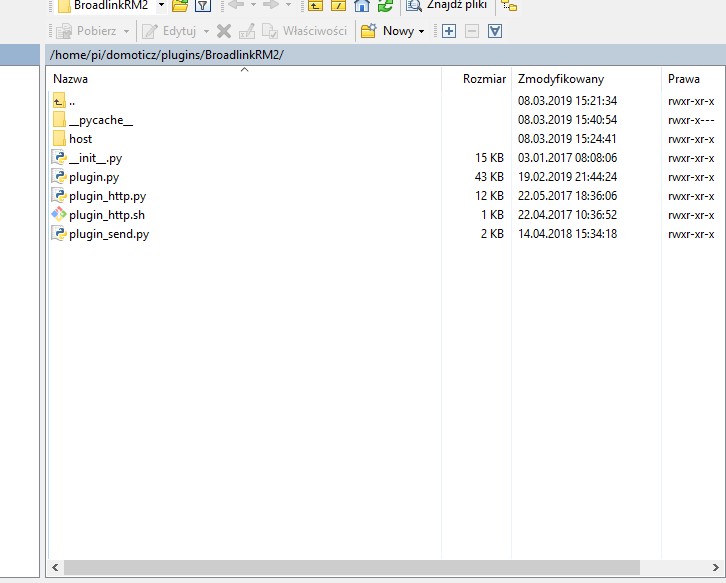Click the open directory folder icon
The image size is (726, 583).
click(x=180, y=6)
